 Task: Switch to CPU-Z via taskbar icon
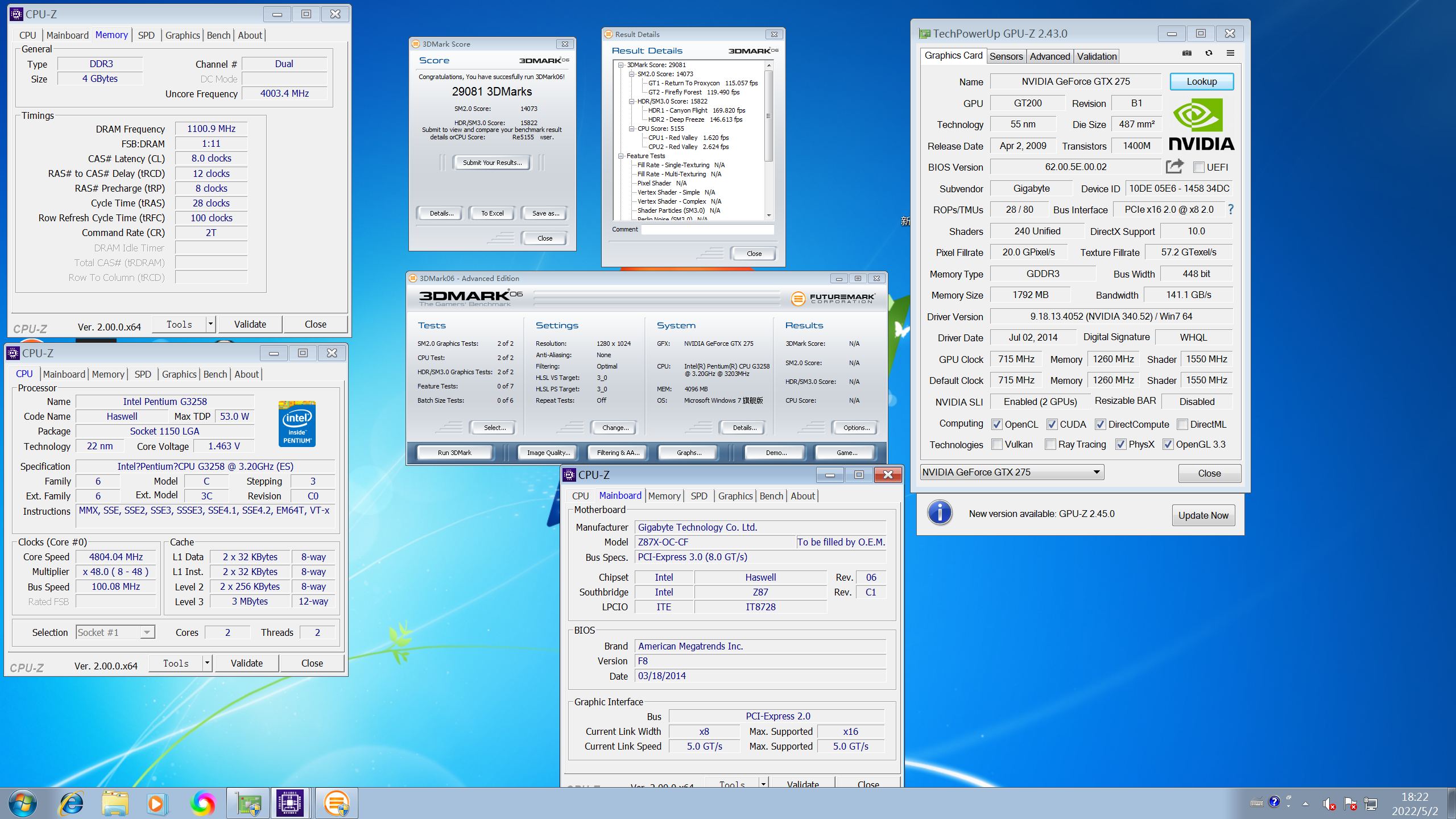pyautogui.click(x=290, y=803)
